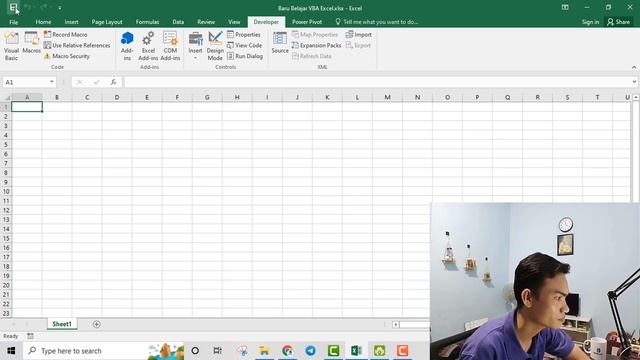Open COM Add-ins manager
Image resolution: width=640 pixels, height=360 pixels.
pyautogui.click(x=170, y=46)
